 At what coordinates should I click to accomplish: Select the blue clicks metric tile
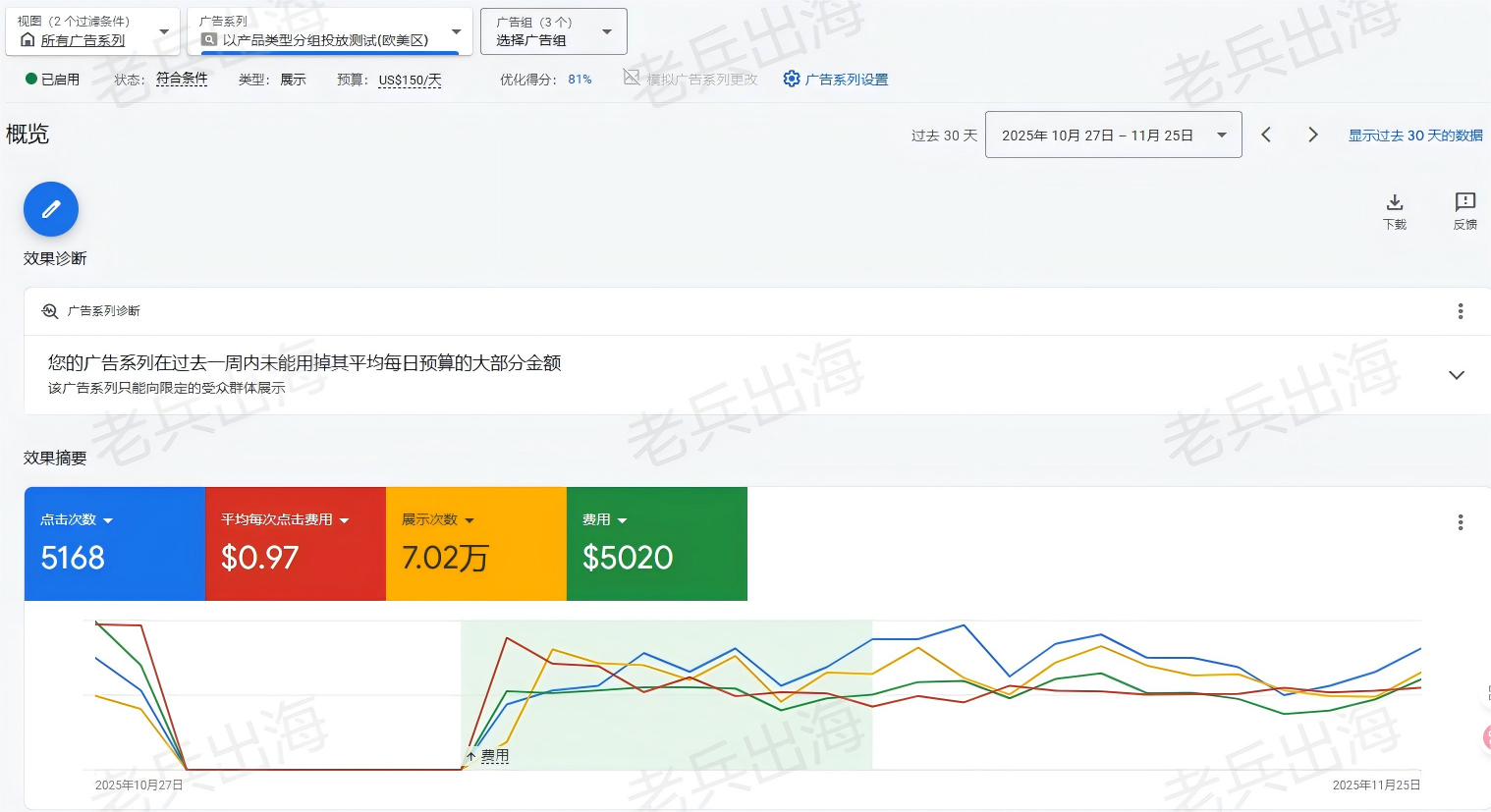(114, 544)
